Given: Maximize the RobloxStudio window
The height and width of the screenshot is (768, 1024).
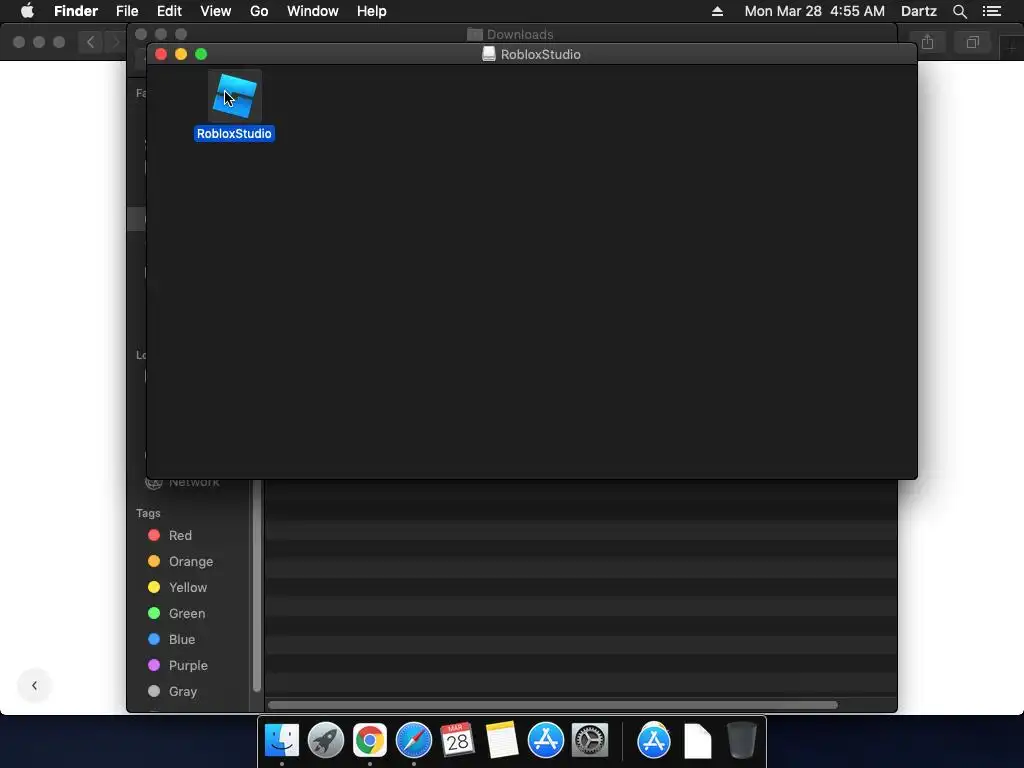Looking at the screenshot, I should point(201,54).
